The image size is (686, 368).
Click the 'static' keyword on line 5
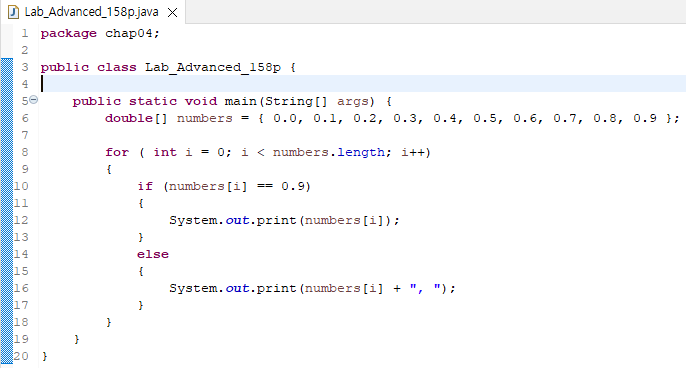click(x=153, y=102)
